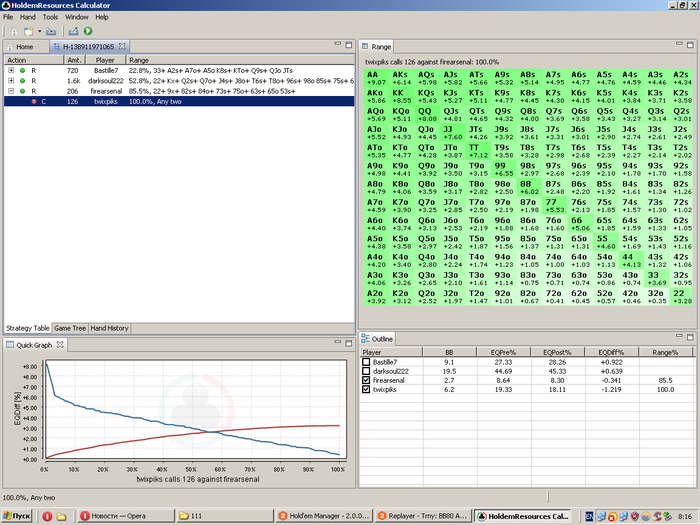Viewport: 700px width, 525px height.
Task: Switch to the Game Tree tab
Action: click(70, 328)
